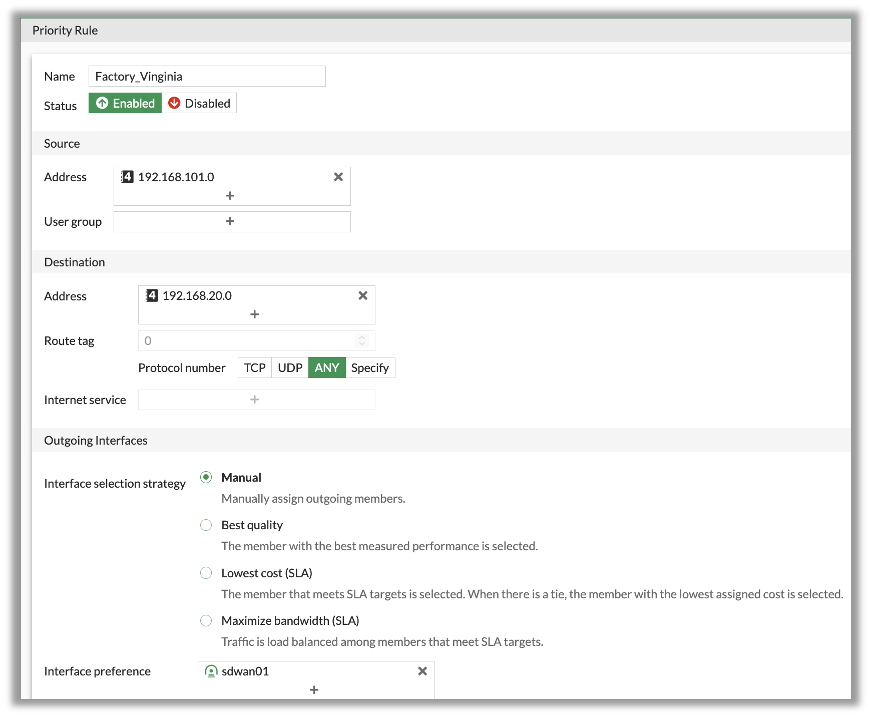Choose UDP protocol number
Screen dimensions: 870x716
[290, 368]
